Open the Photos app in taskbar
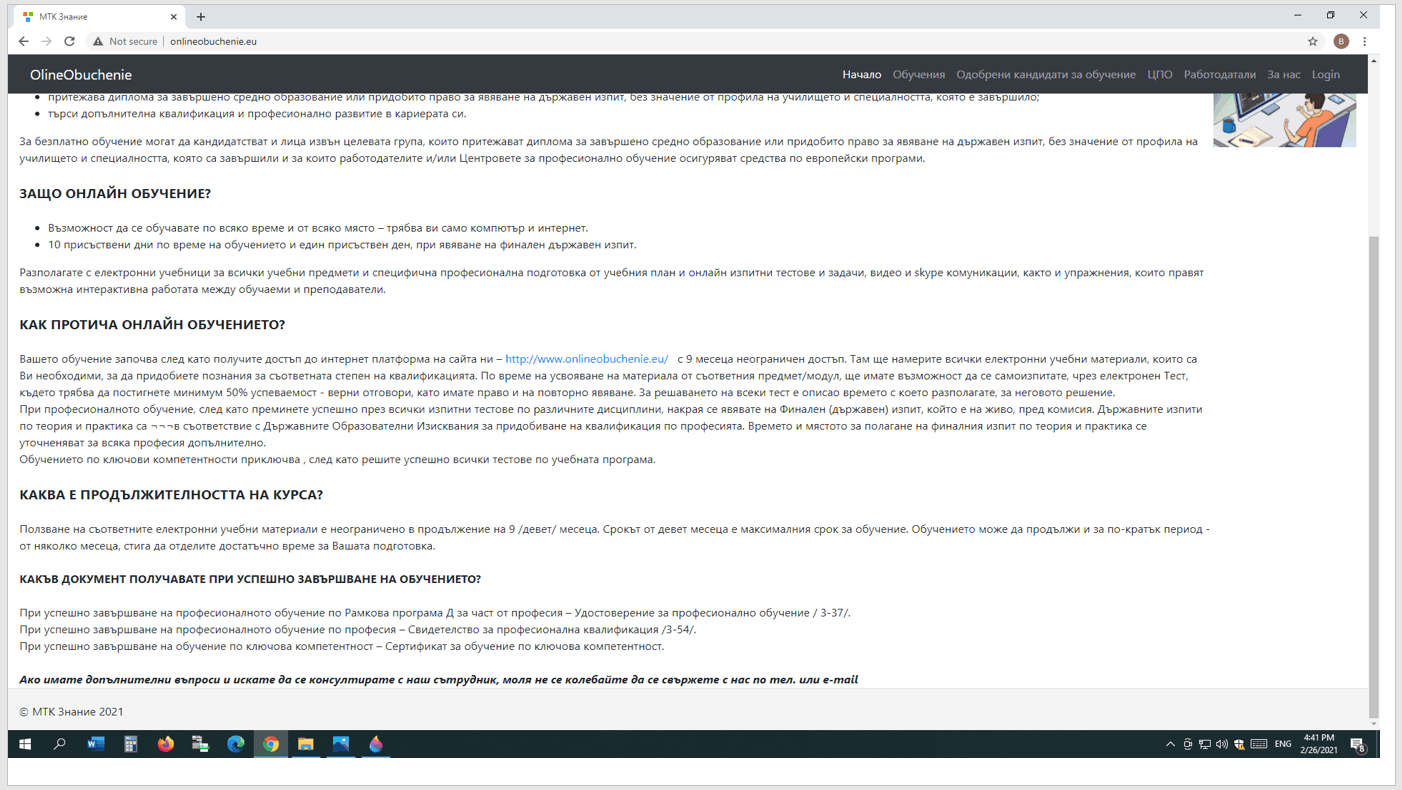Screen dimensions: 1402x790 click(341, 744)
